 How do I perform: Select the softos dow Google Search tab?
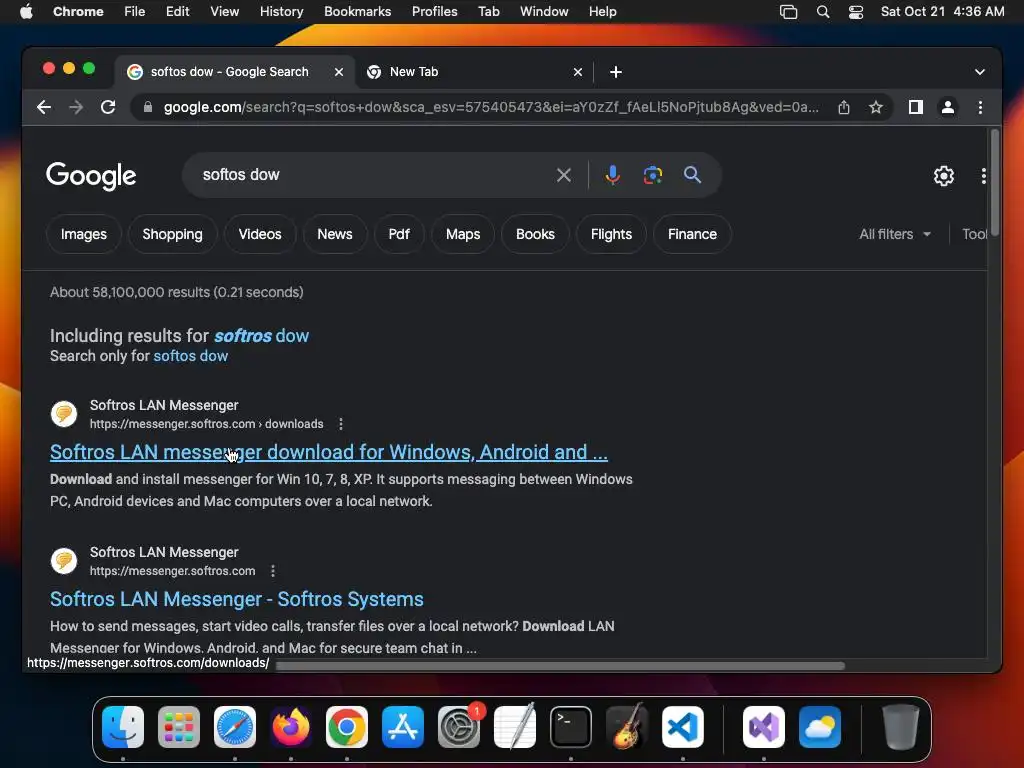tap(236, 72)
